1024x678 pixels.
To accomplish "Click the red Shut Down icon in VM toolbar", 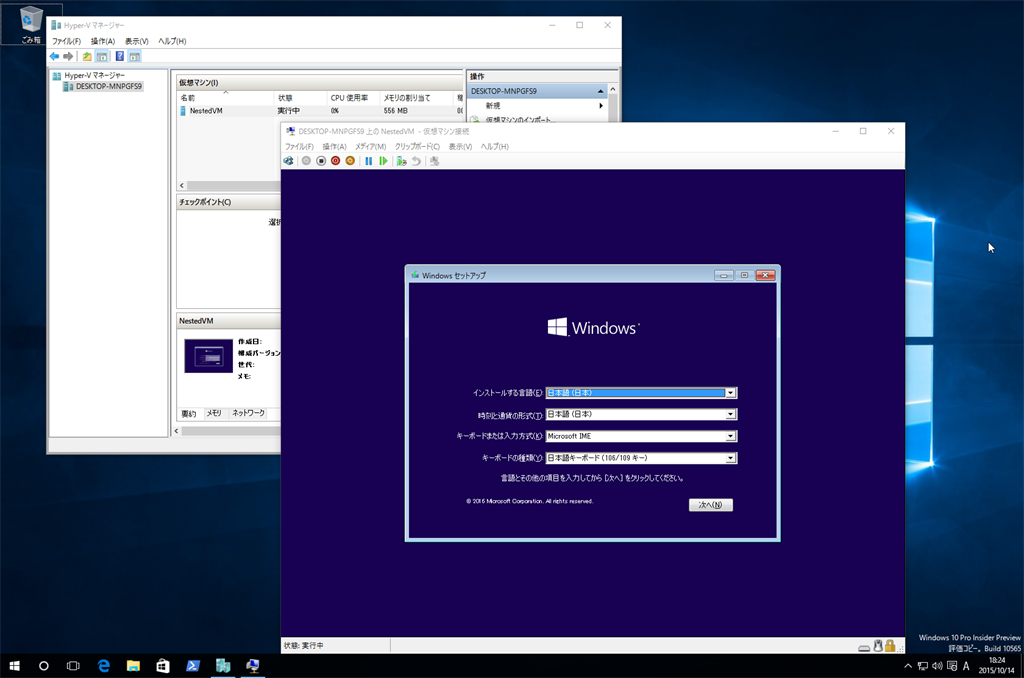I will tap(336, 161).
